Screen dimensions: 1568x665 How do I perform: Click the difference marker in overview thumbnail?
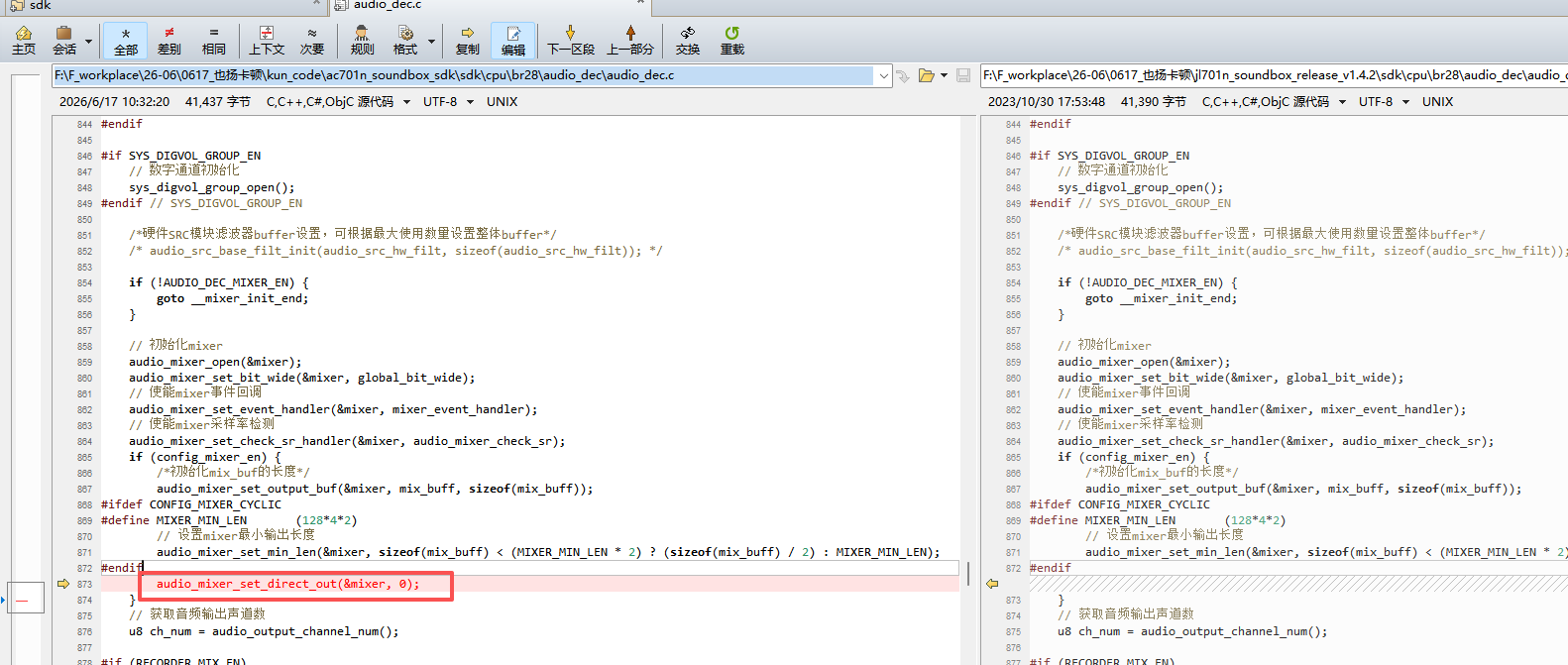[24, 599]
